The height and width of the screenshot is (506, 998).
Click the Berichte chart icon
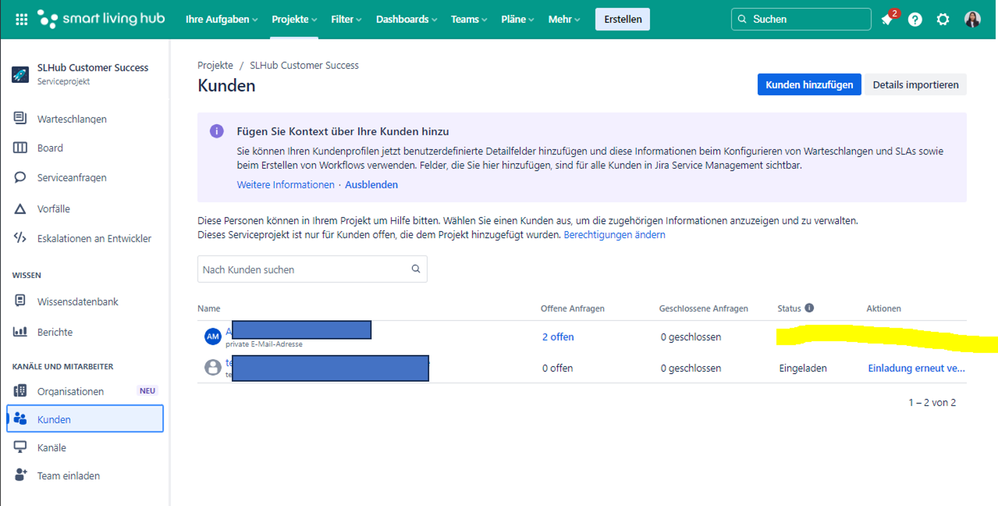click(x=20, y=332)
